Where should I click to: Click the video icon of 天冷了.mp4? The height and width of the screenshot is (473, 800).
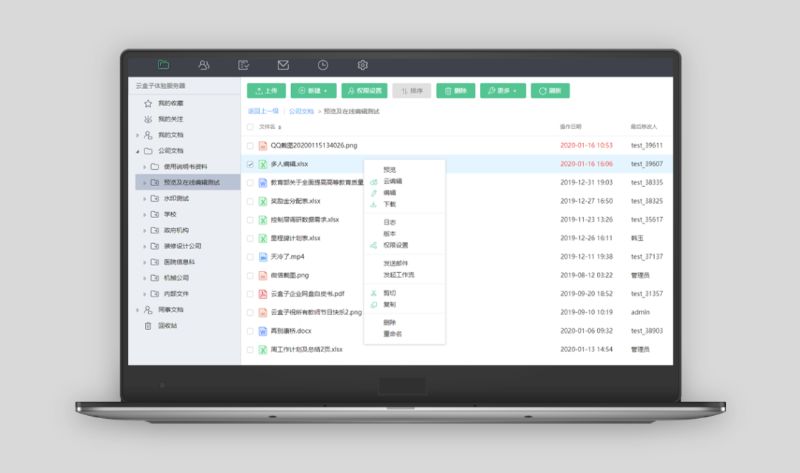click(263, 257)
